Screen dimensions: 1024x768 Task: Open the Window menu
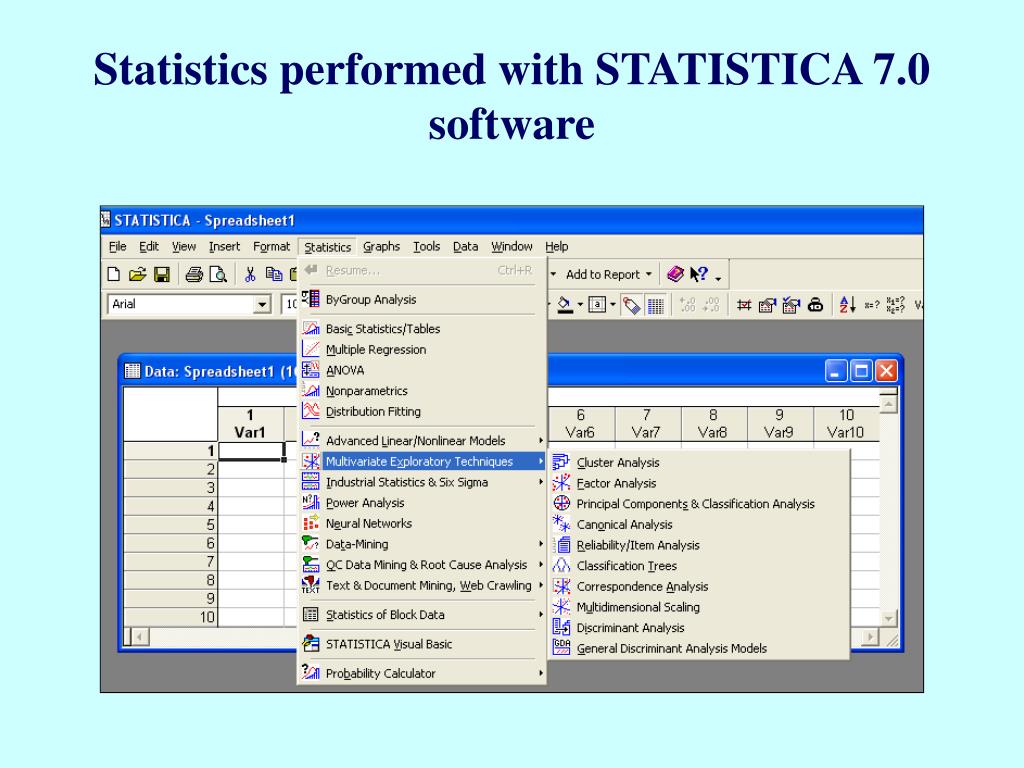pyautogui.click(x=512, y=246)
